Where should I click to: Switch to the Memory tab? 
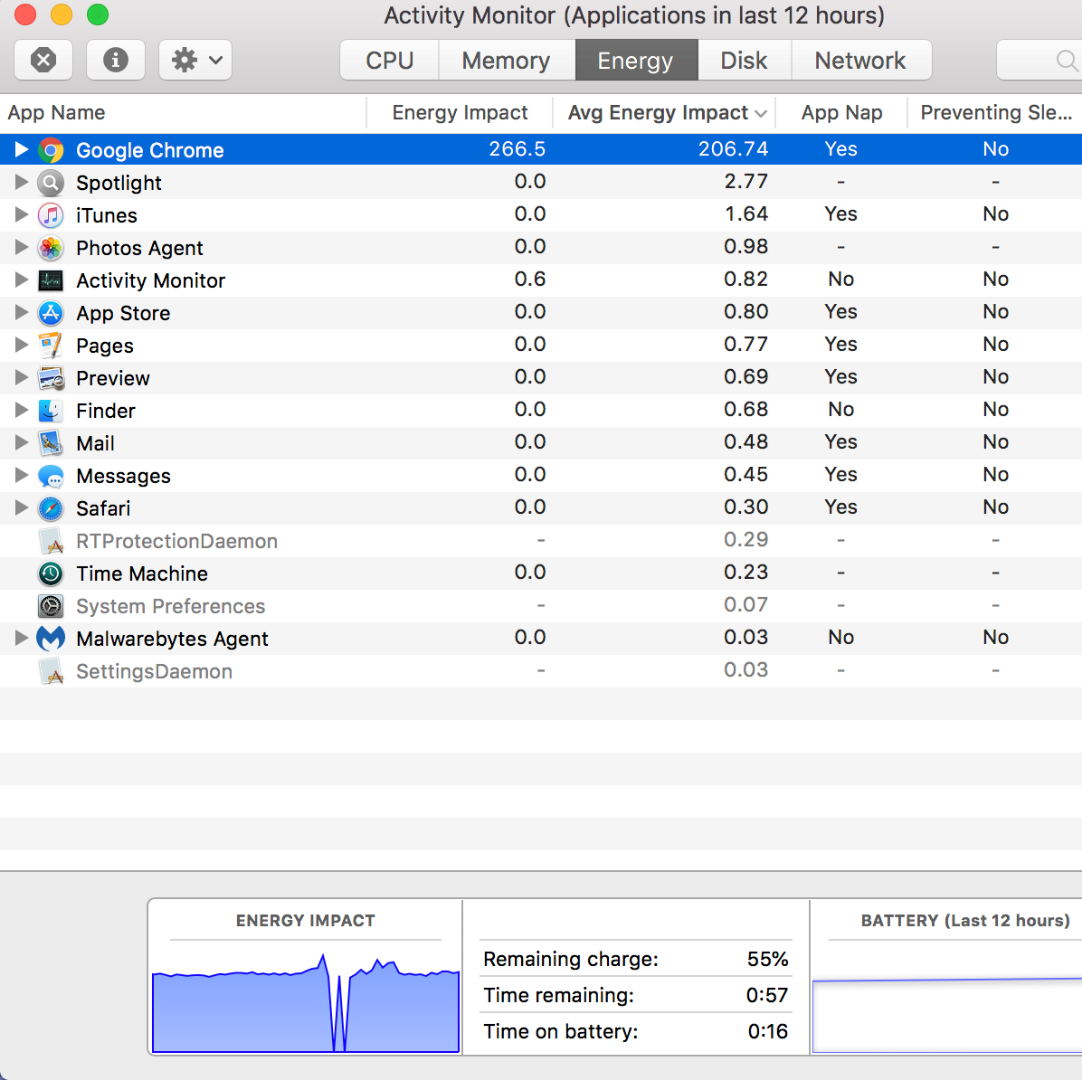click(x=505, y=60)
